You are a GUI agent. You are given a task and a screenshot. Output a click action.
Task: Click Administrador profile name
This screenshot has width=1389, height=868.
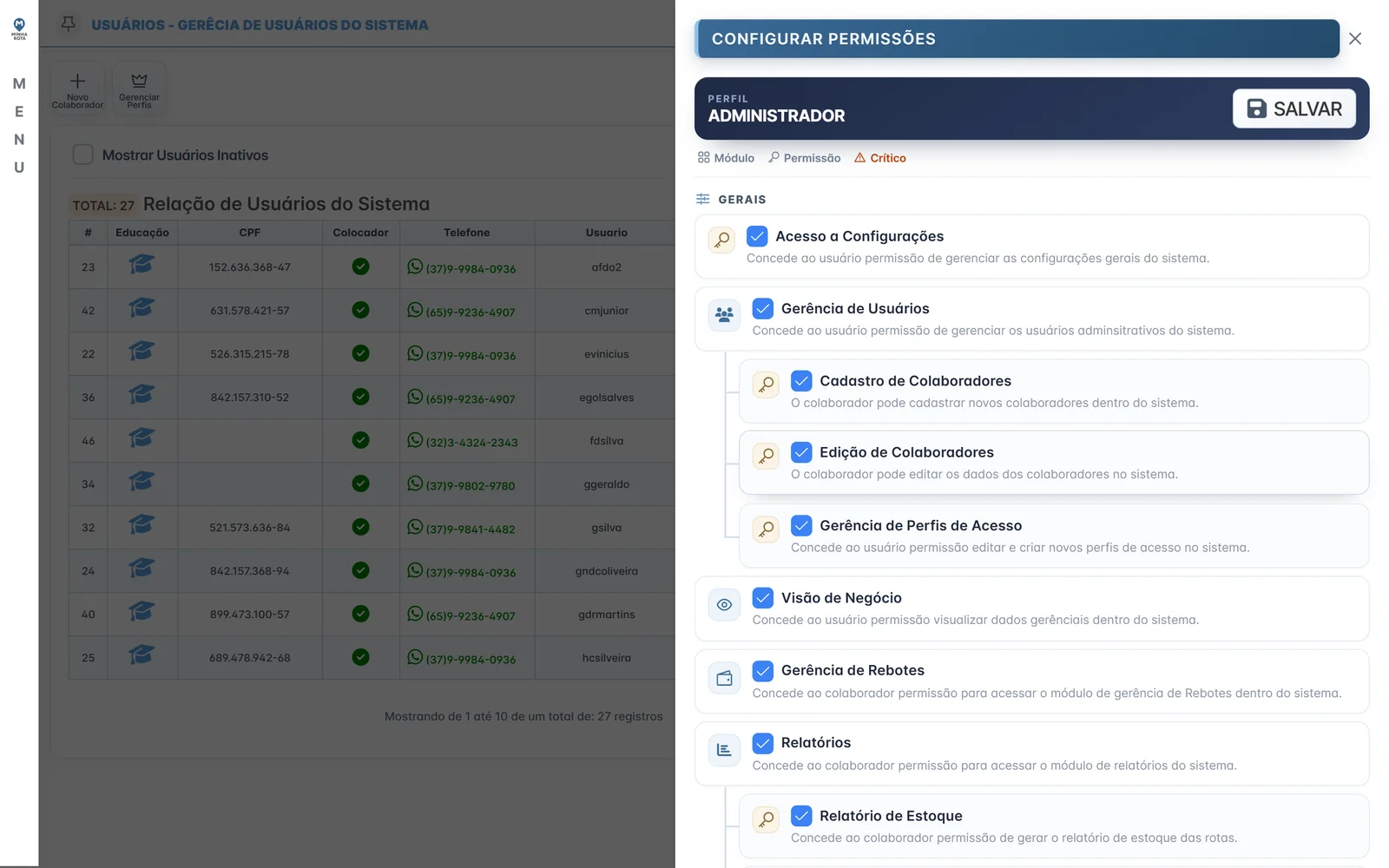tap(776, 116)
